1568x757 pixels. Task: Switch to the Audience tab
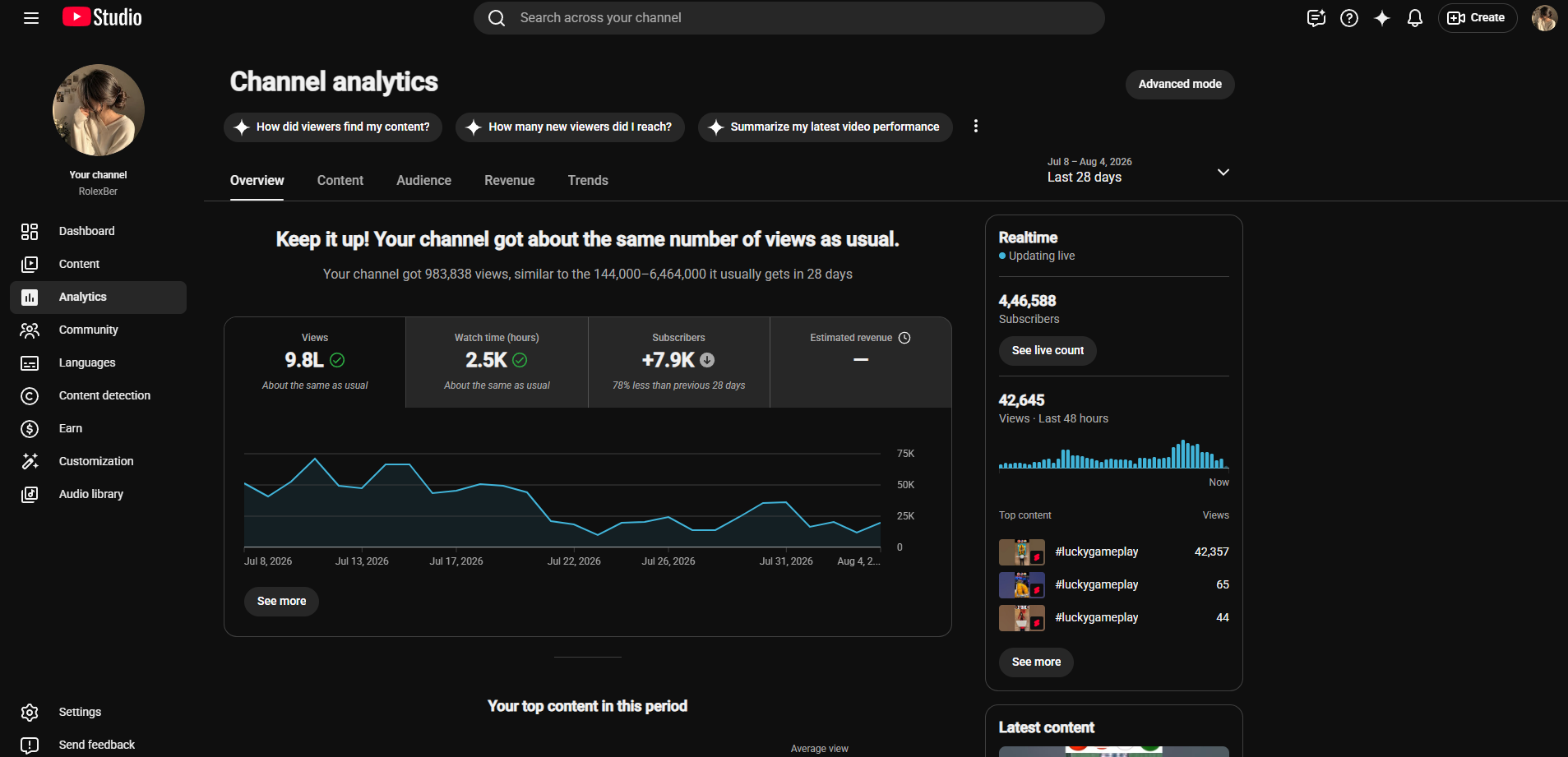[x=423, y=181]
